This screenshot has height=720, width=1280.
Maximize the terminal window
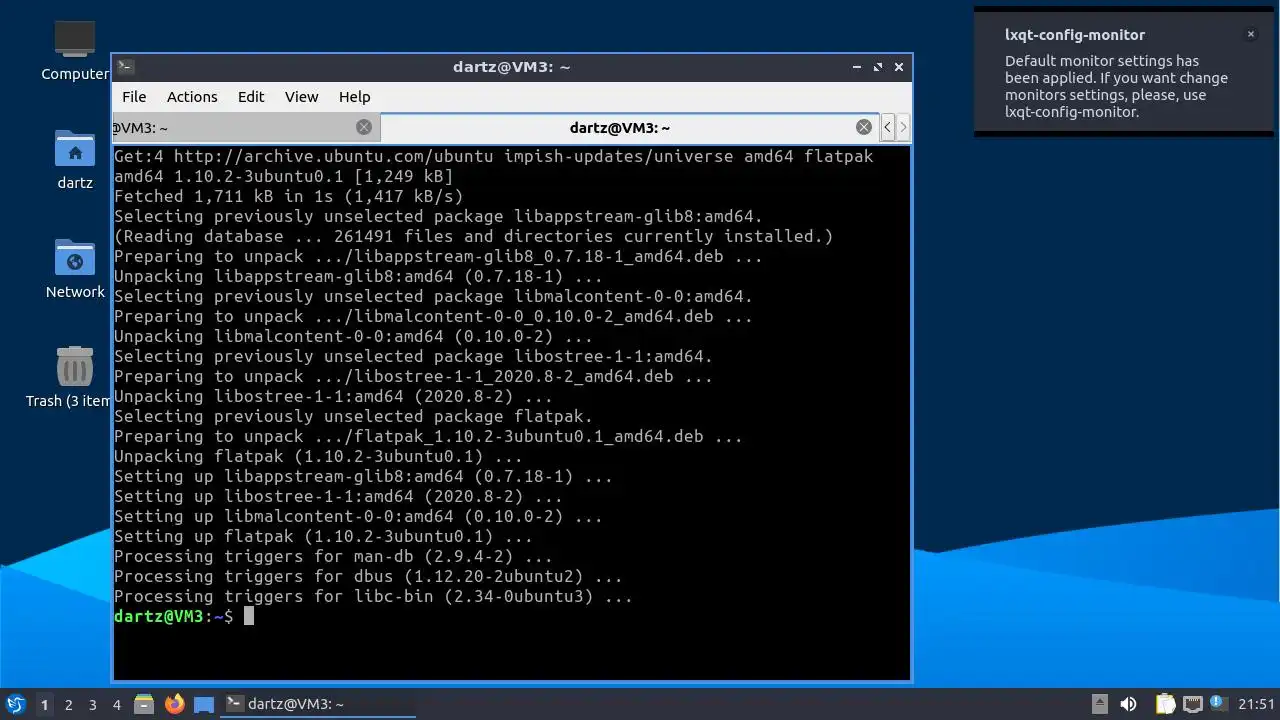click(878, 67)
